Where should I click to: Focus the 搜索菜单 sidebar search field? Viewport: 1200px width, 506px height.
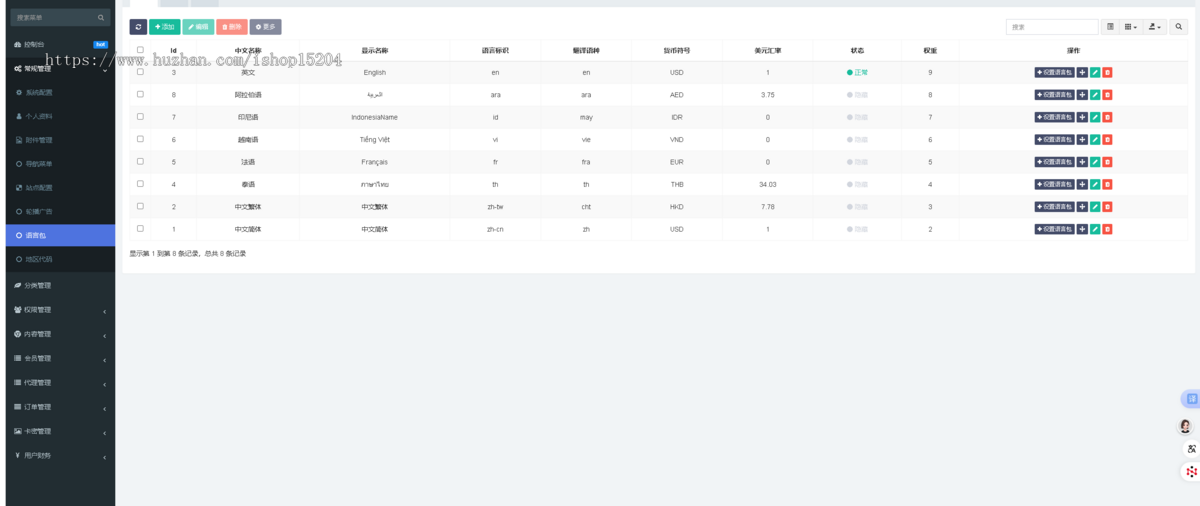pyautogui.click(x=60, y=18)
